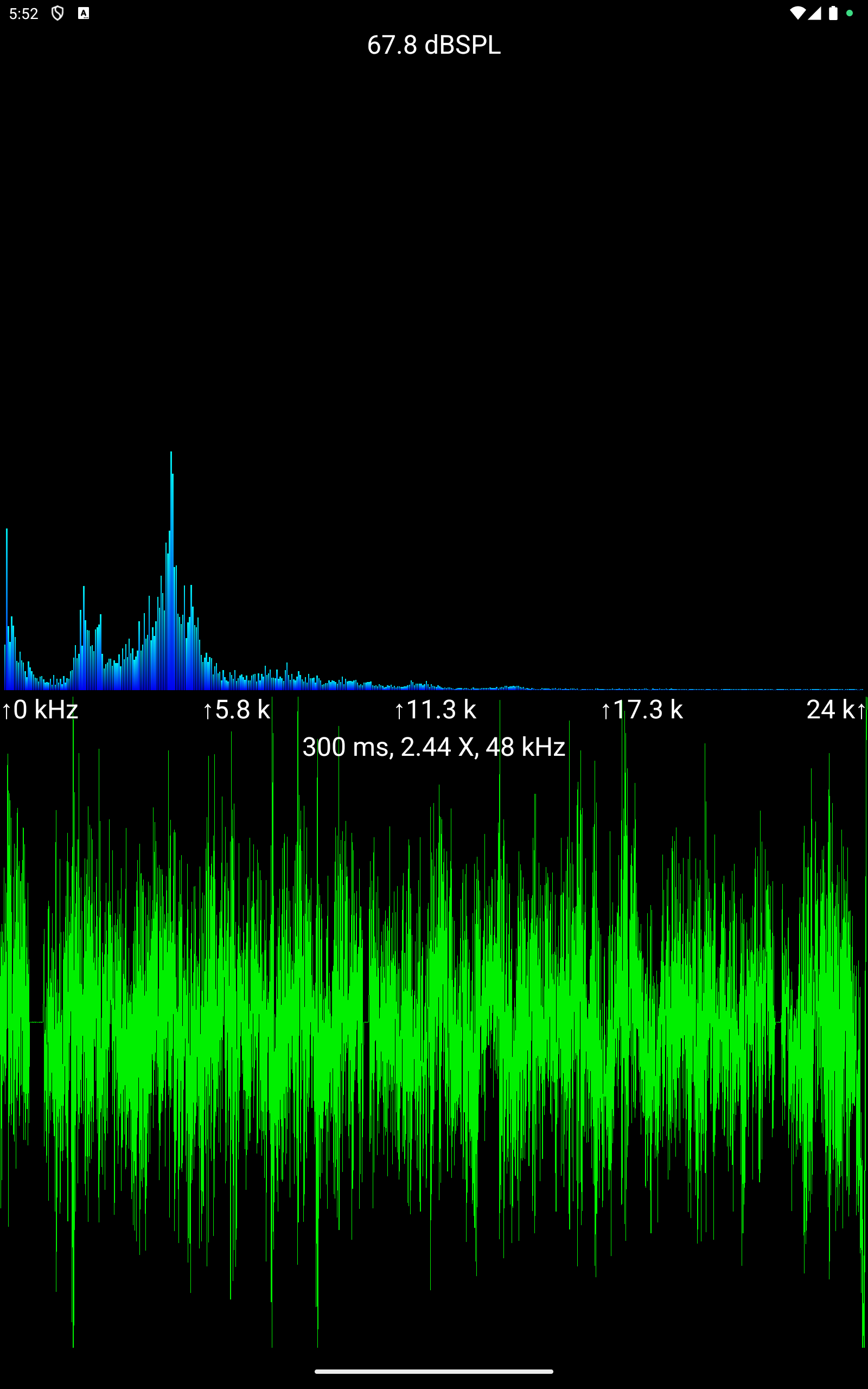
Task: Tap the tallest blue spectrum peak
Action: 171,570
